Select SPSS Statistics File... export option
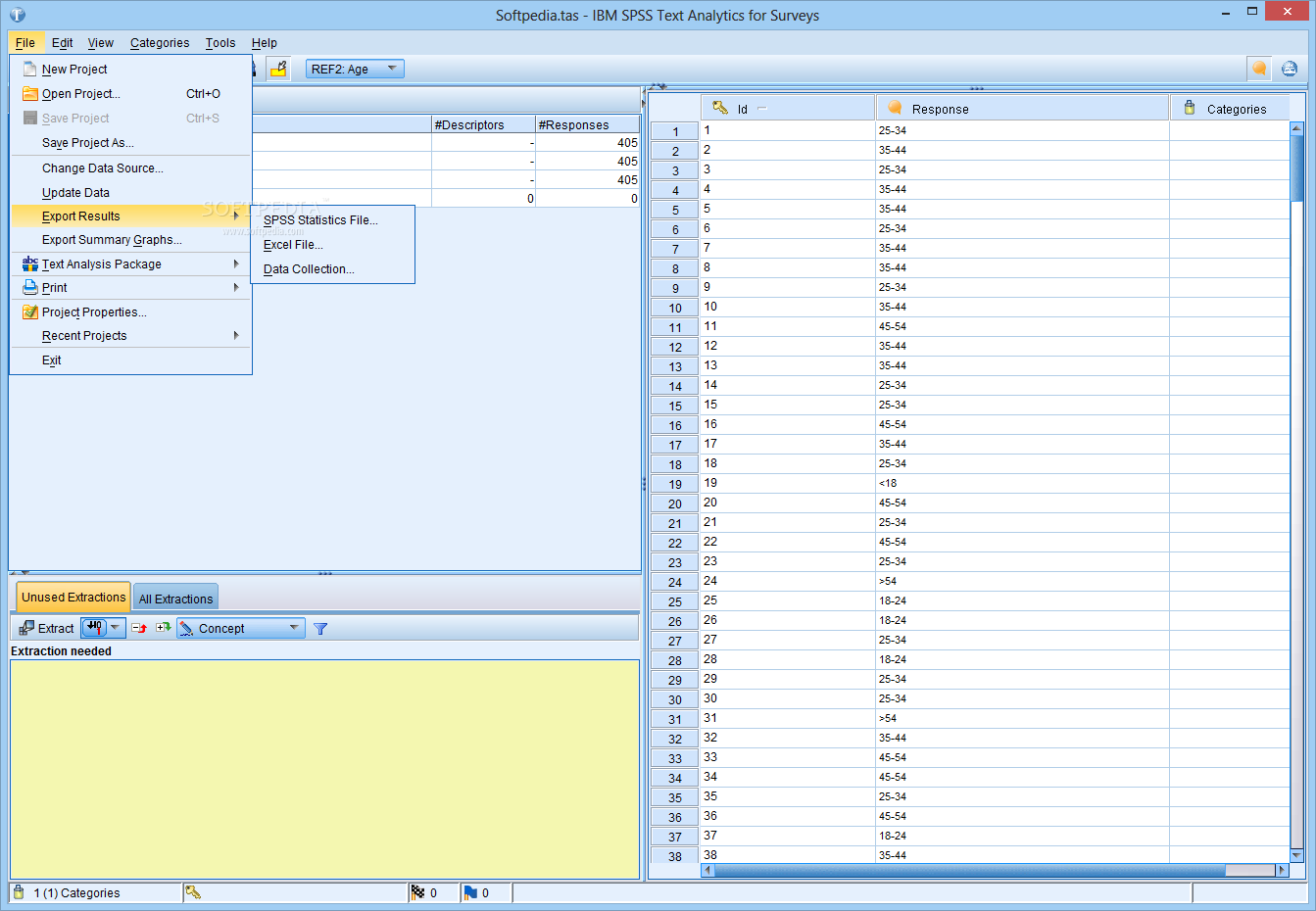This screenshot has width=1316, height=911. 332,220
